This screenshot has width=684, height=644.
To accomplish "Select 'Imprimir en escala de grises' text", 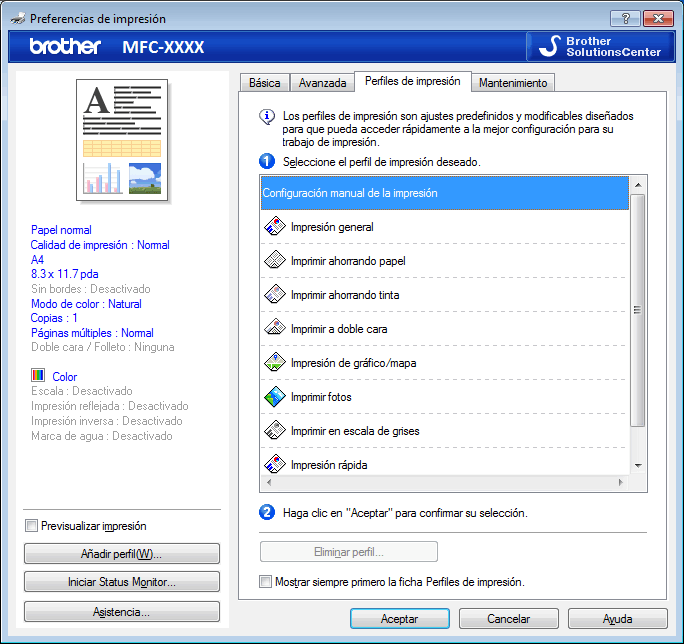I will coord(355,431).
